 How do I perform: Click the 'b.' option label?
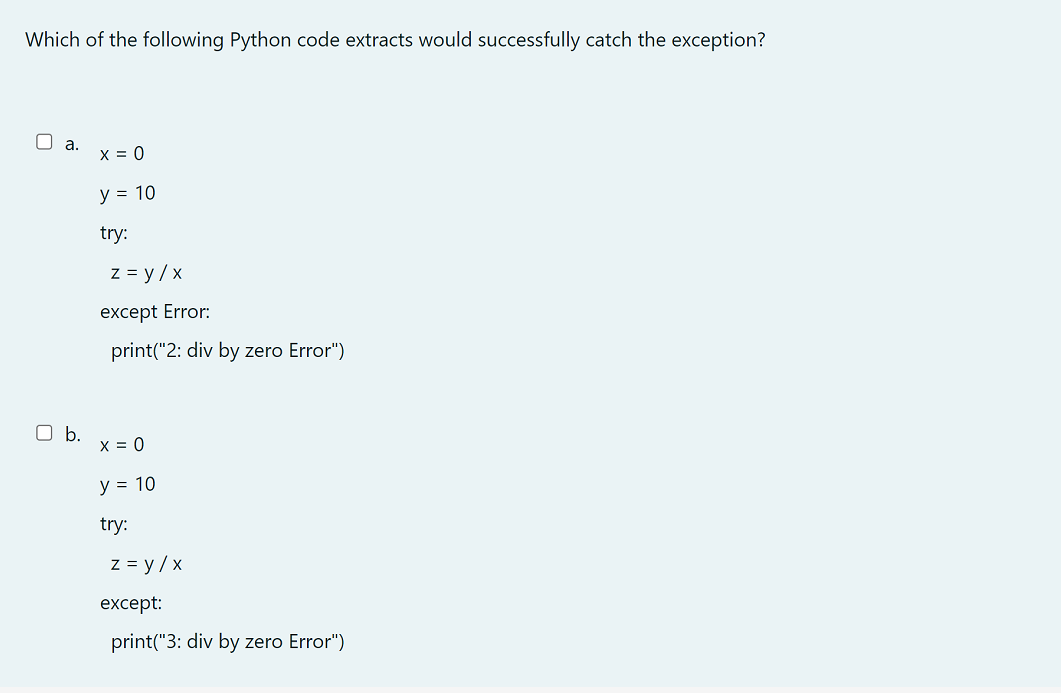click(73, 434)
